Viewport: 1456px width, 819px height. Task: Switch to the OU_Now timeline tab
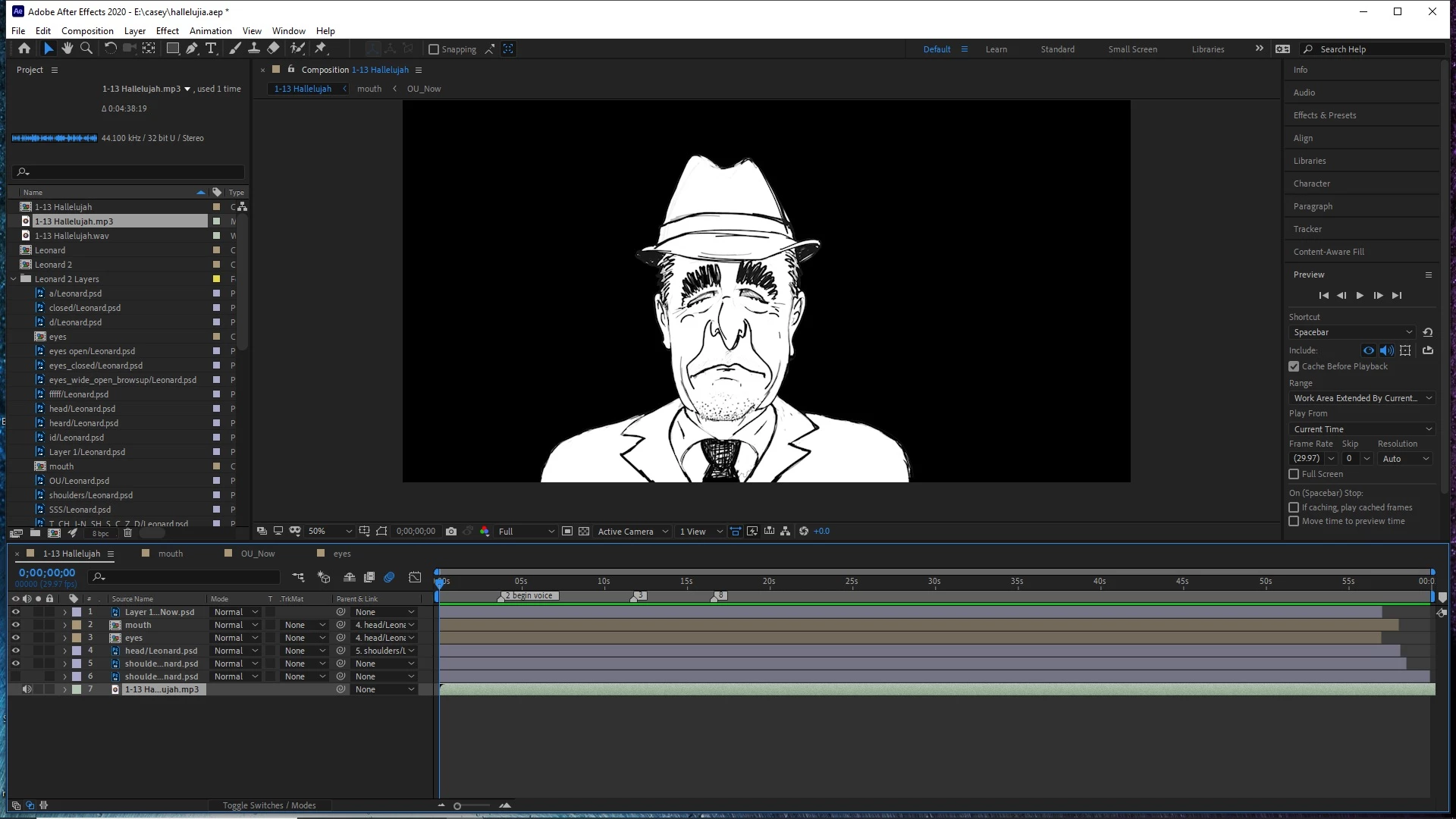[257, 554]
